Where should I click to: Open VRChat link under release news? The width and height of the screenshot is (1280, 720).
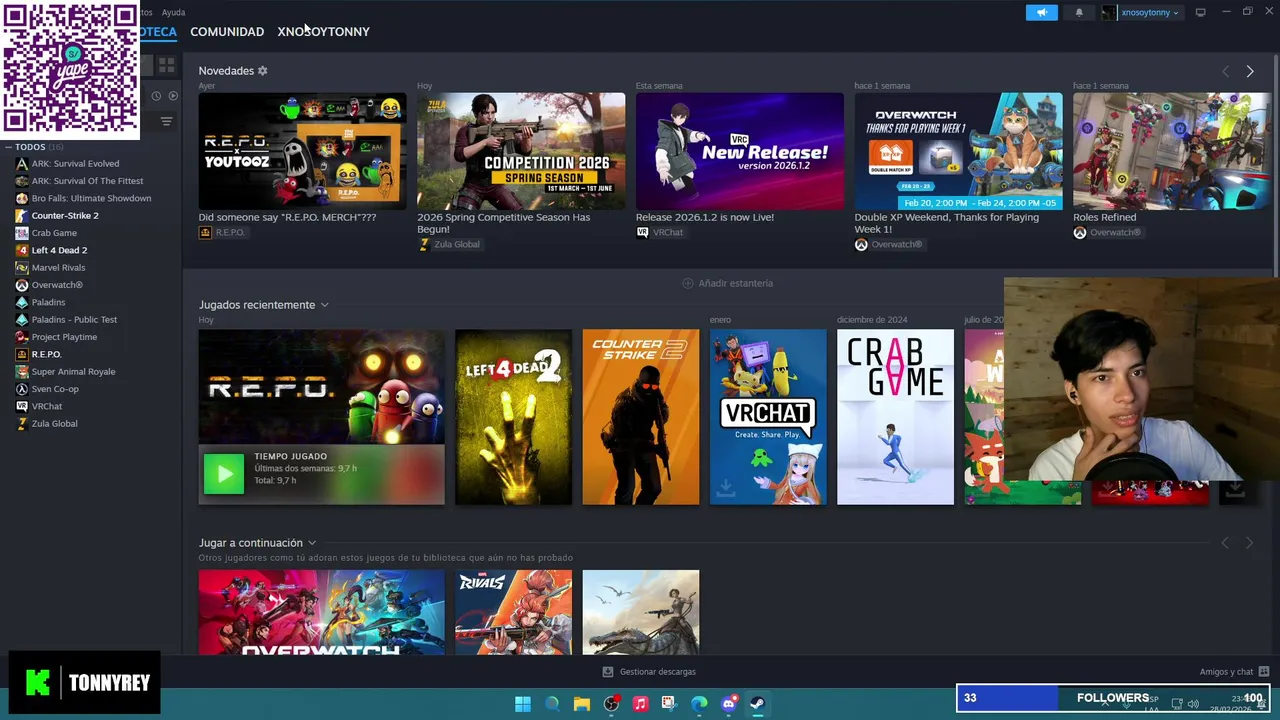tap(668, 232)
